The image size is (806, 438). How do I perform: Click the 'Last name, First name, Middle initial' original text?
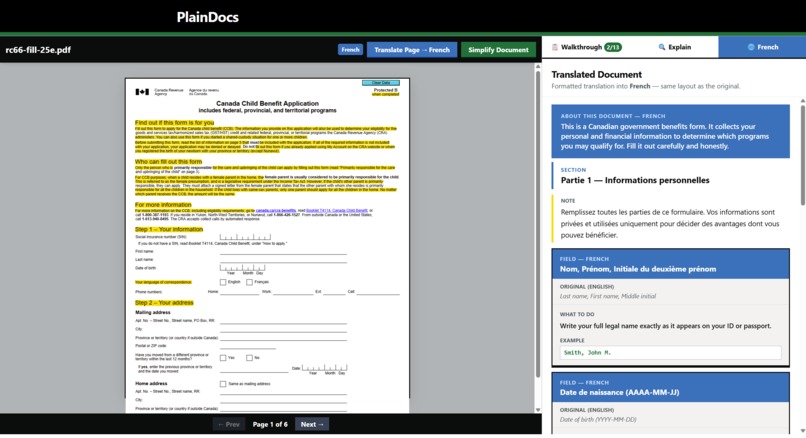[608, 296]
